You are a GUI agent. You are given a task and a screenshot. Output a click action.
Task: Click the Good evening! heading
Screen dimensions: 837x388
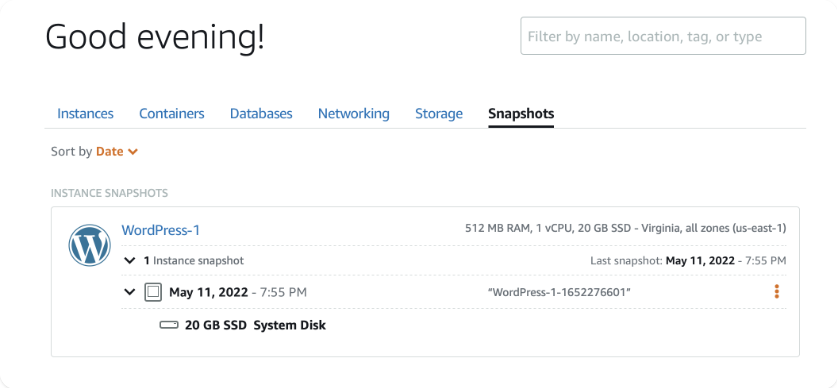tap(155, 37)
